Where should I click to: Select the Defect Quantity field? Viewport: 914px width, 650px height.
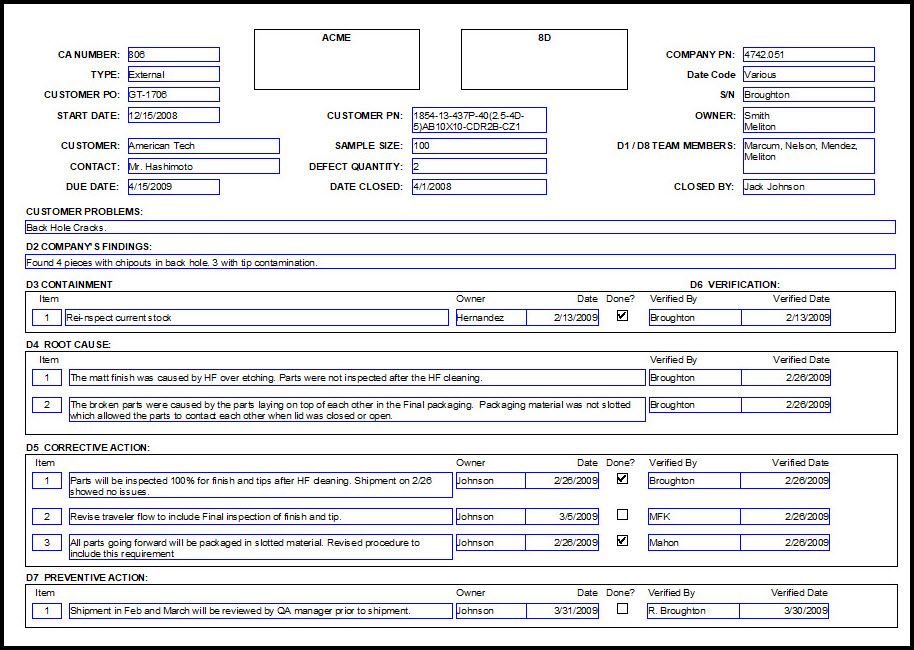point(479,166)
